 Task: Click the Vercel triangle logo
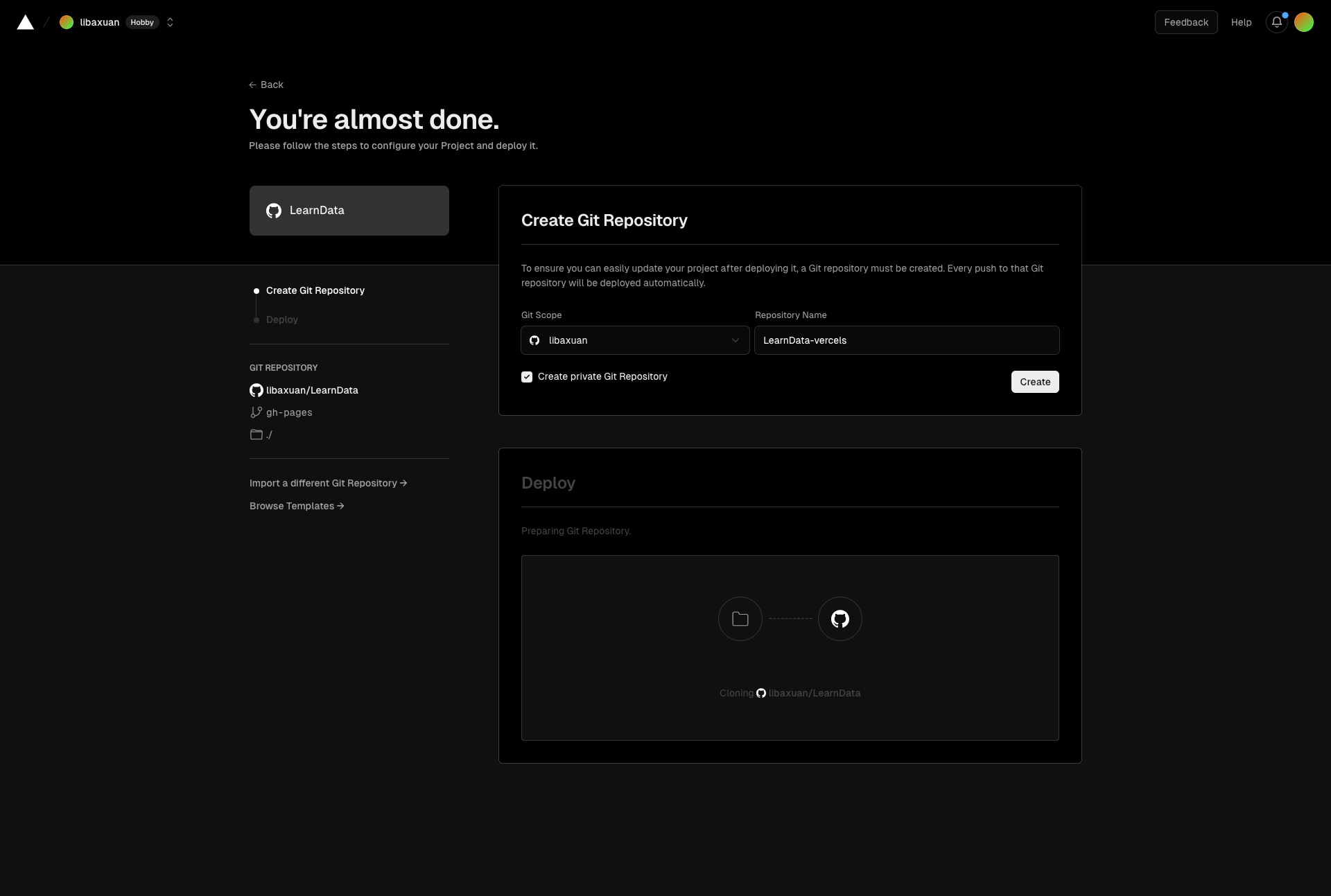[25, 22]
